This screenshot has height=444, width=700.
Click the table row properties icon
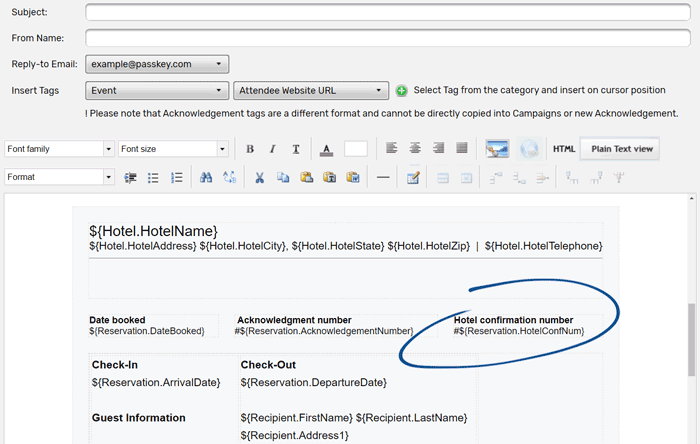443,178
